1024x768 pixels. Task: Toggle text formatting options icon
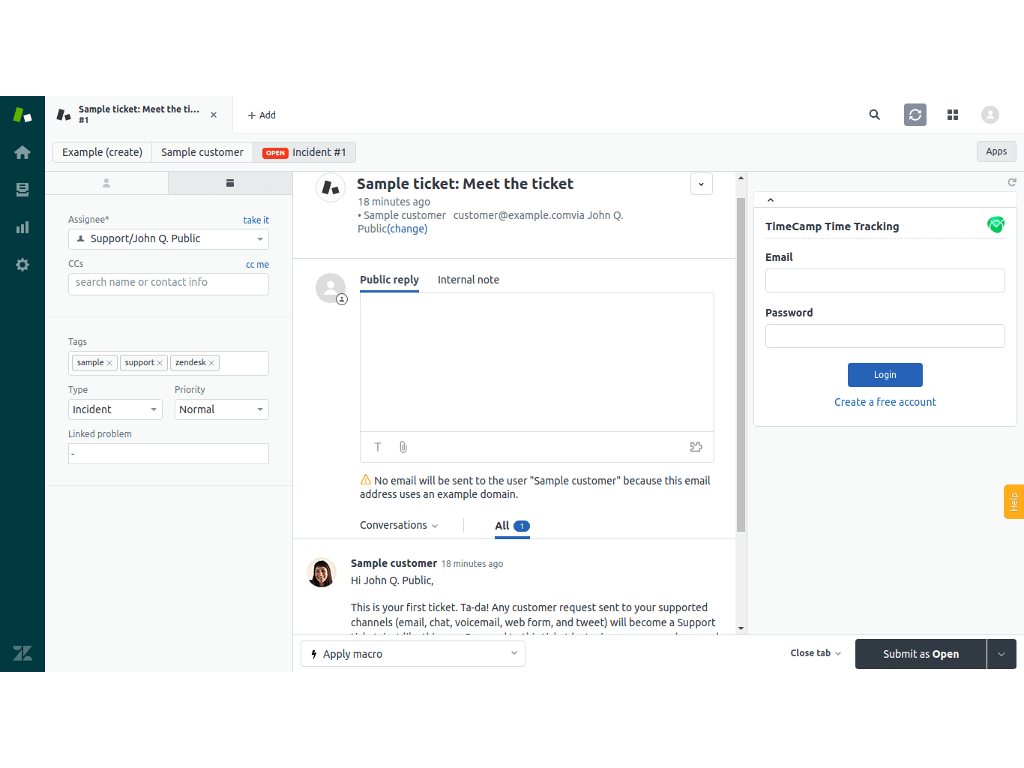tap(378, 447)
